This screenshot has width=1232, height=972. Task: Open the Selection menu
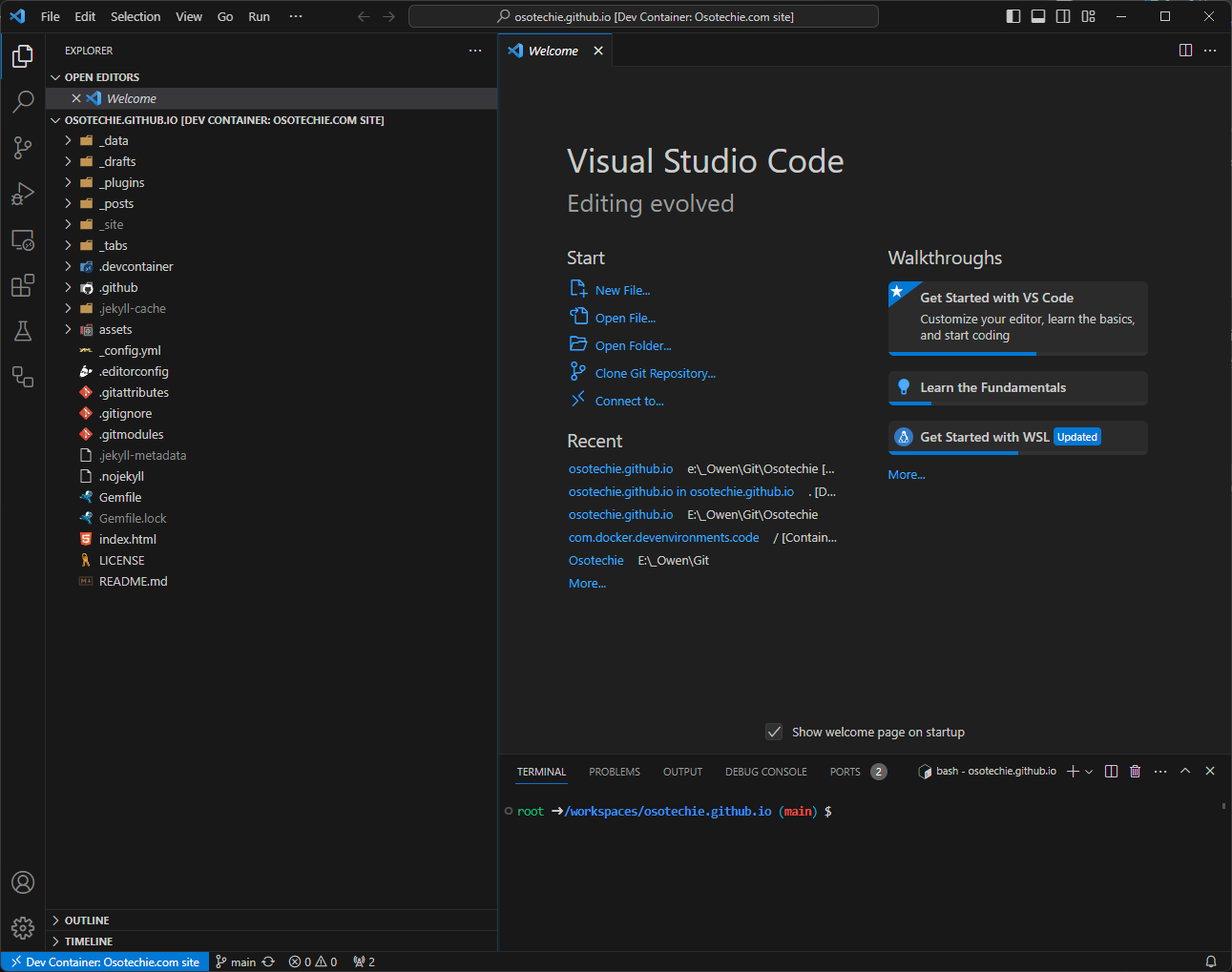[x=136, y=16]
